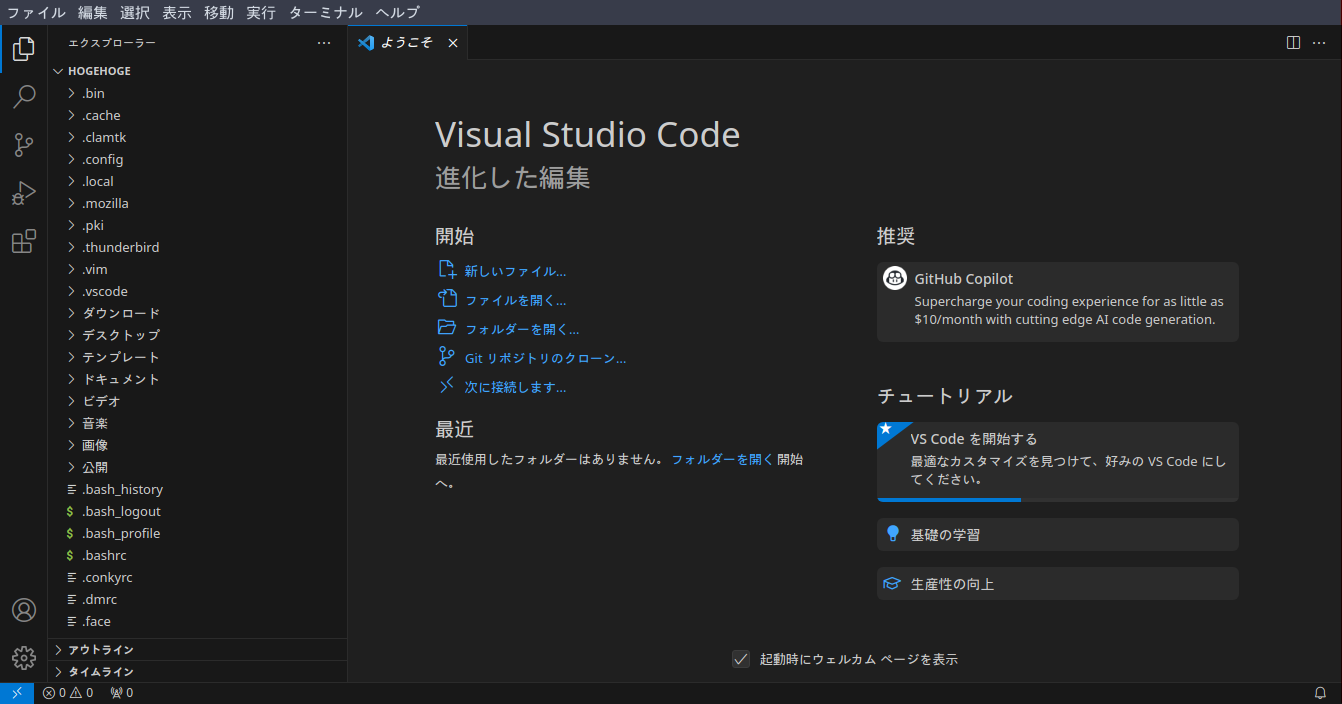The height and width of the screenshot is (704, 1342).
Task: Open the Source Control view icon
Action: pos(24,145)
